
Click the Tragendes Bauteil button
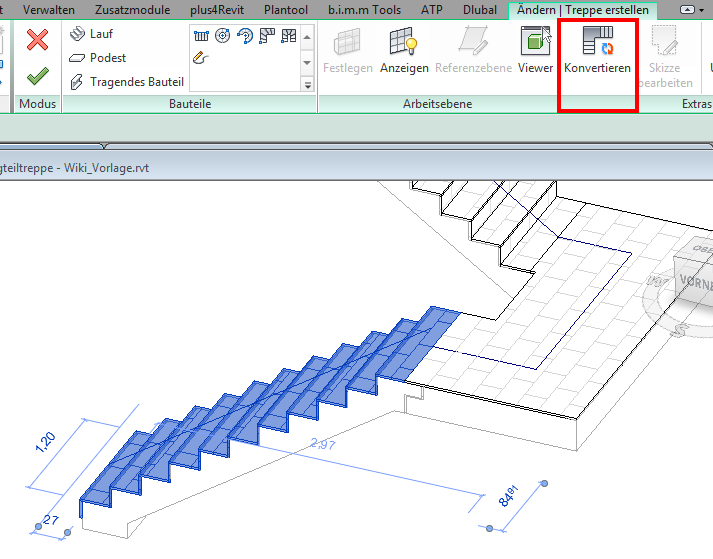pos(126,82)
